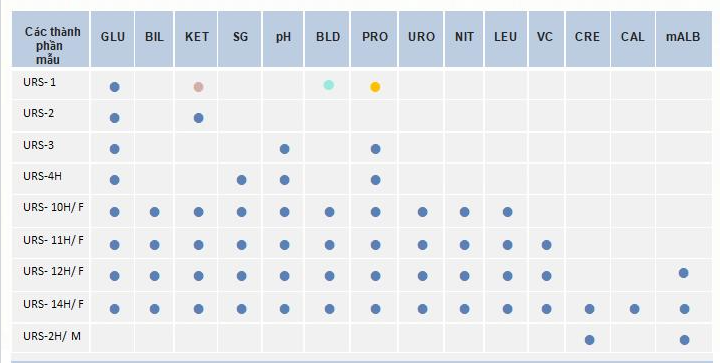Click the SG dot in URS-4H row
The image size is (720, 363).
(242, 180)
